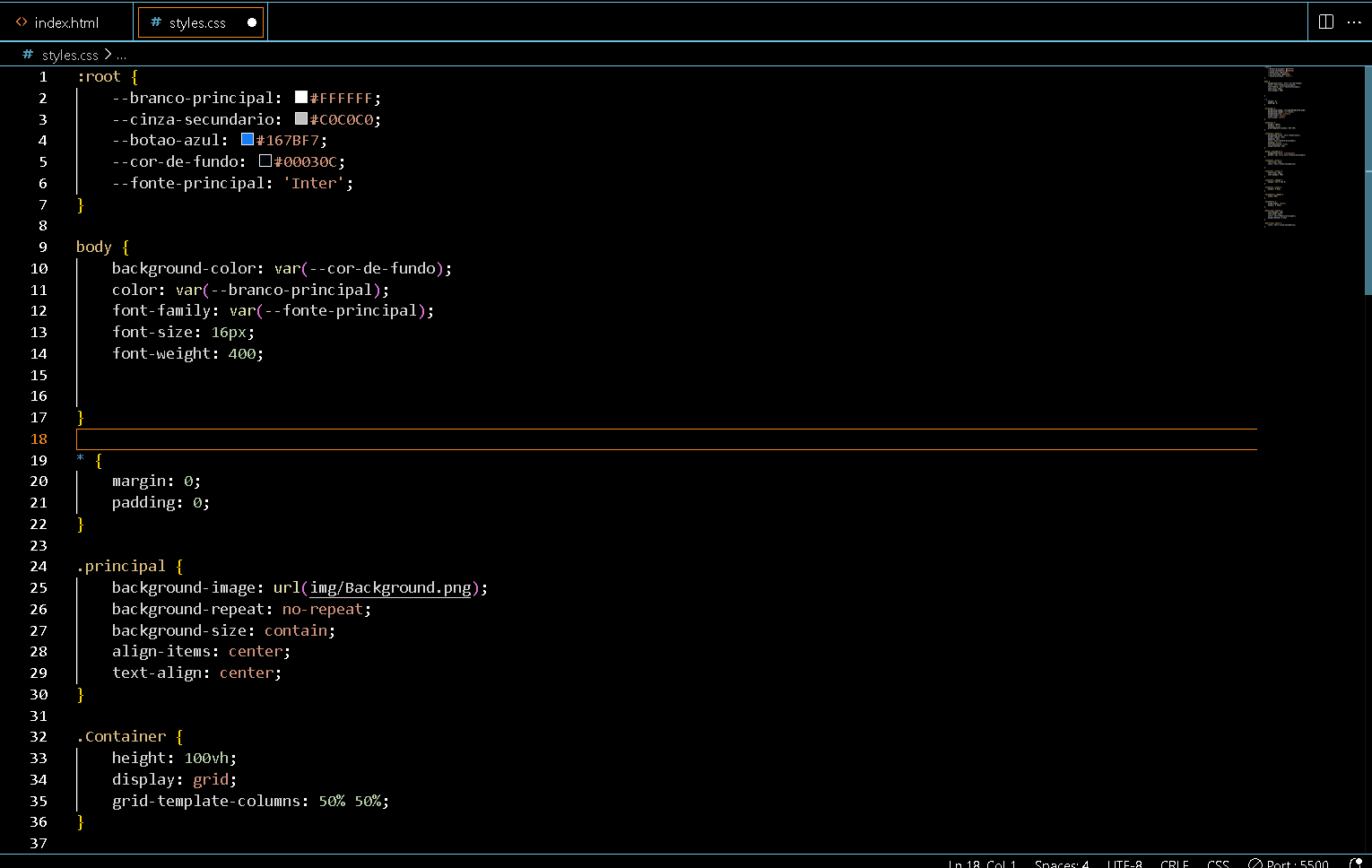Click '--botao-azul' variable name
Viewport: 1372px width, 868px height.
pos(166,141)
